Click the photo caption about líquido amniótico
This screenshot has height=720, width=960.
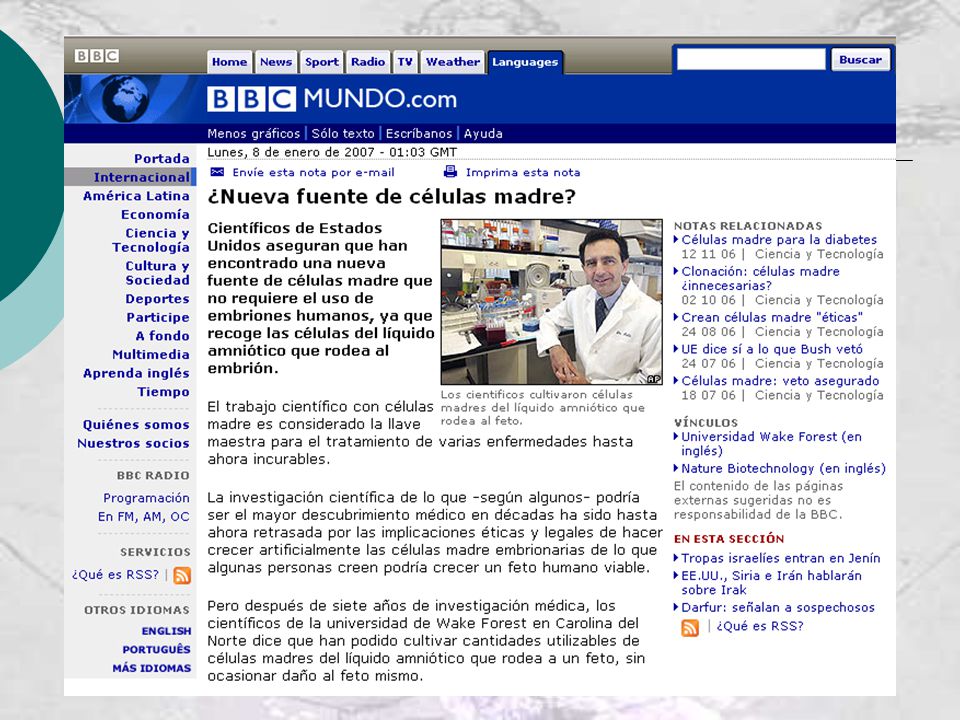tap(542, 408)
